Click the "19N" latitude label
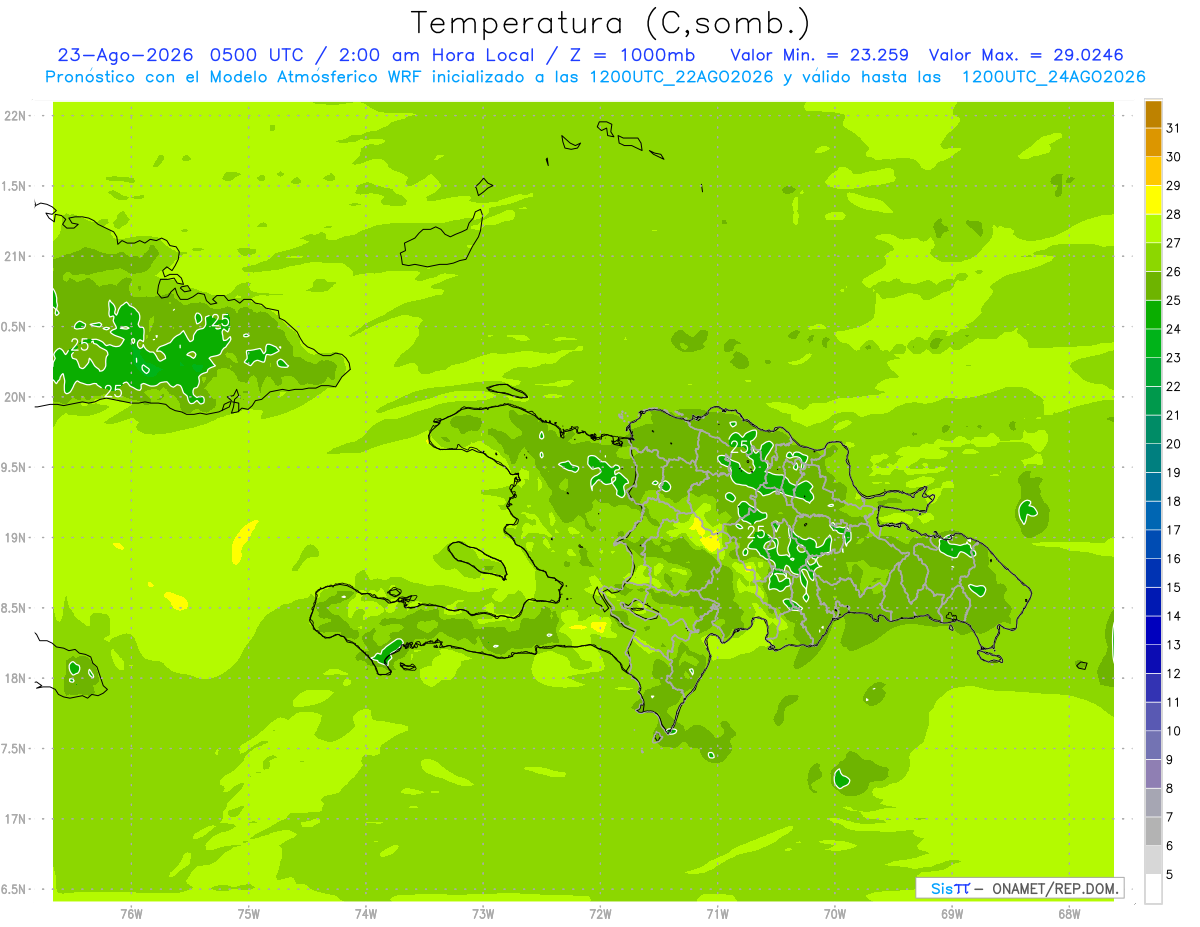1200x927 pixels. 16,538
